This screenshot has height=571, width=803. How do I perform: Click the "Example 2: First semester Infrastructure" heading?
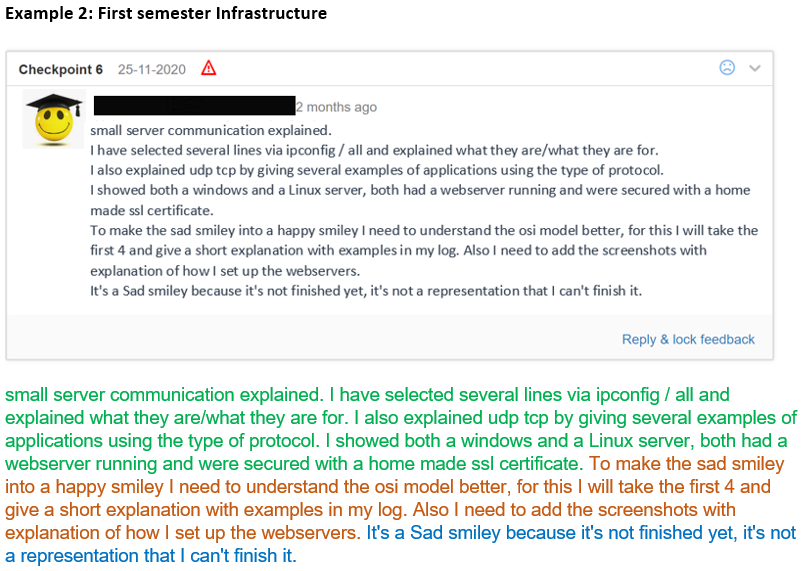click(x=165, y=14)
